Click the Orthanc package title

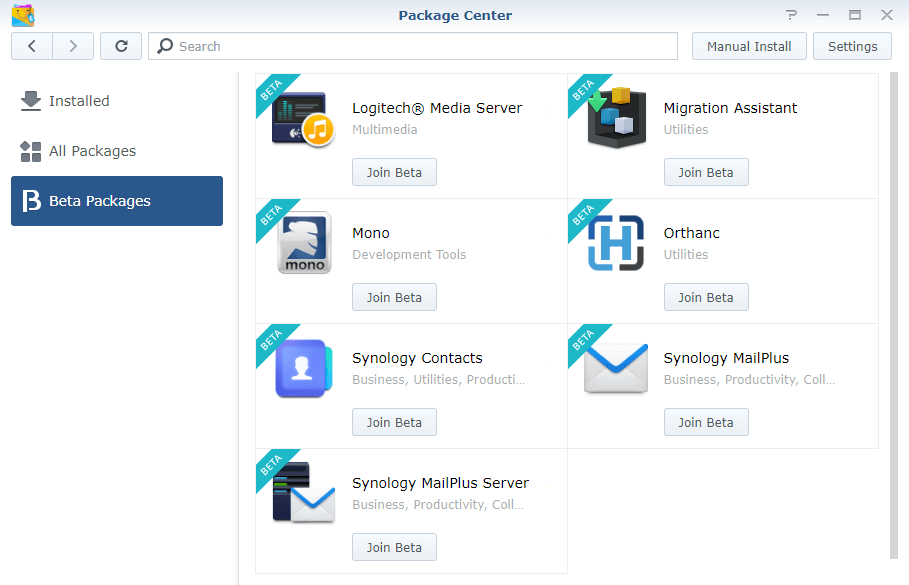pos(692,233)
